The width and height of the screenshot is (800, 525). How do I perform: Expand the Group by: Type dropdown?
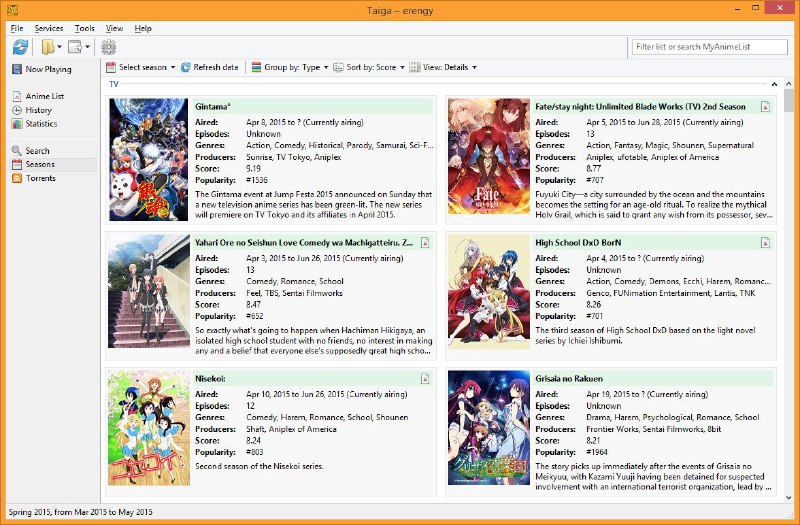290,67
